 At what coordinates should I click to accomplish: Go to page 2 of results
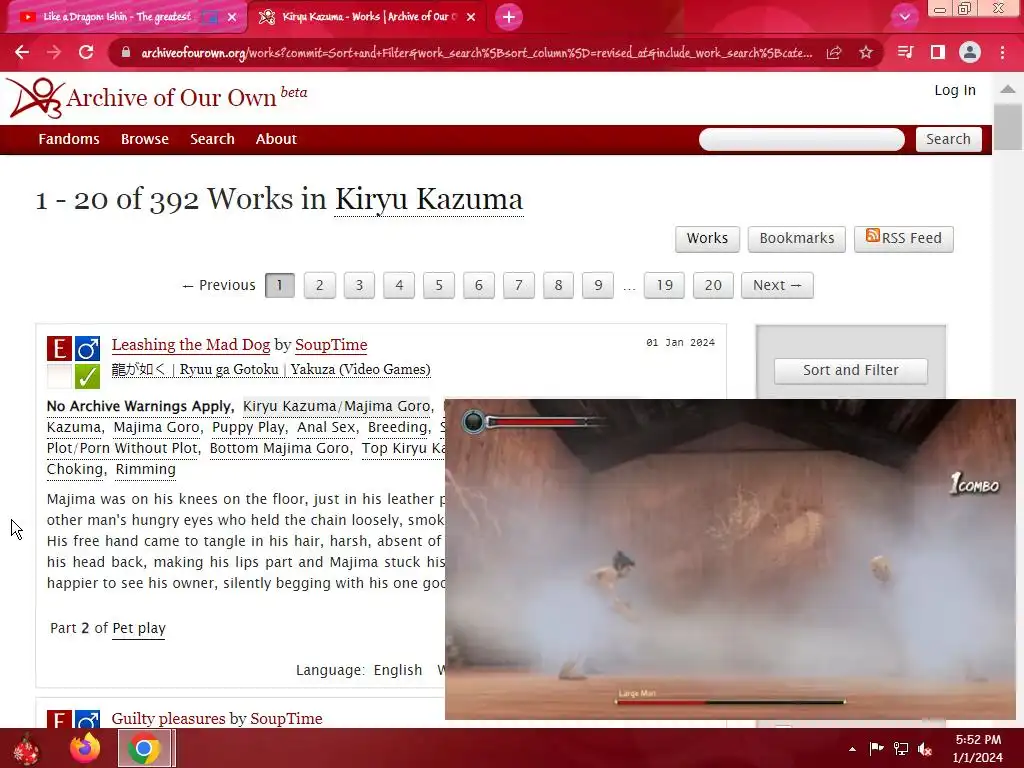tap(319, 285)
